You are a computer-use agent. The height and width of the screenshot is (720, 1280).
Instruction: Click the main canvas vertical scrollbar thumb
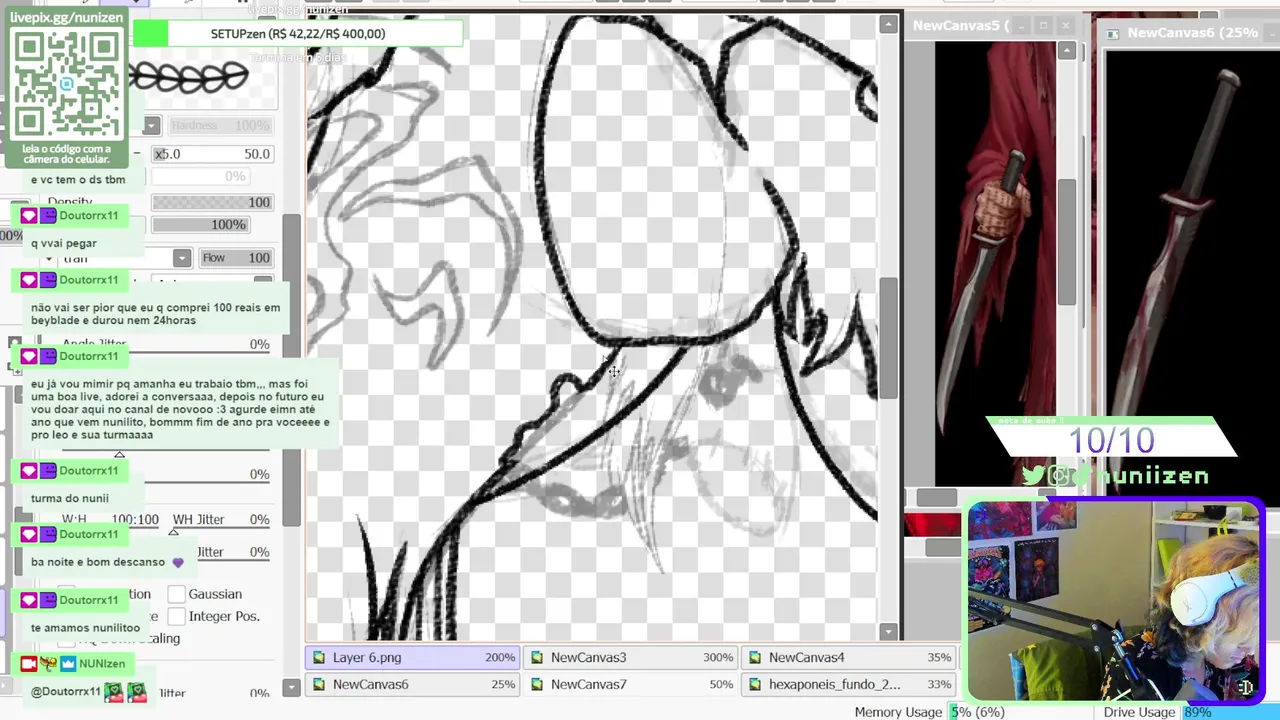(888, 340)
